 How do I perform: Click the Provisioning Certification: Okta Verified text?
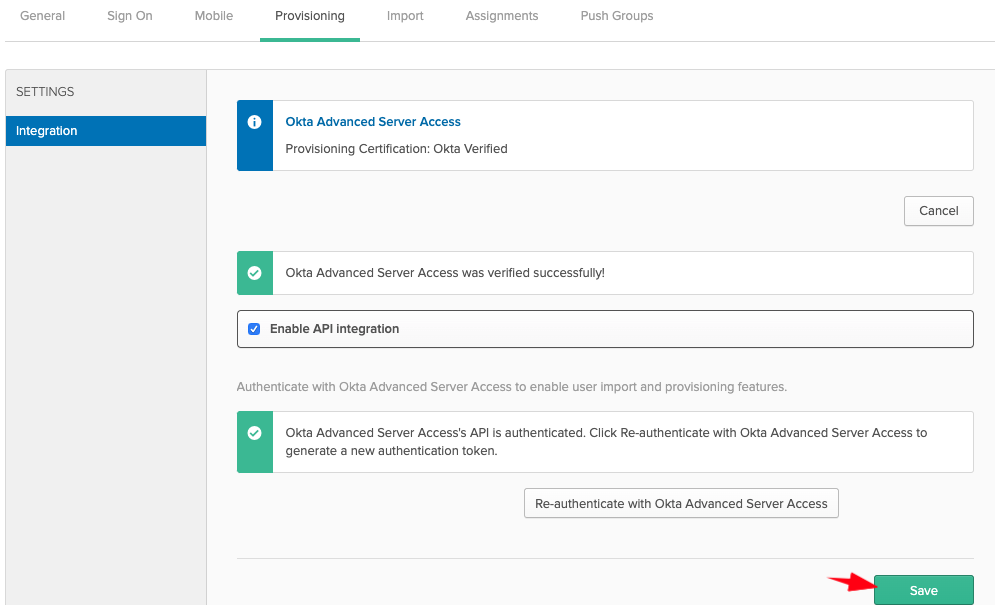(396, 149)
